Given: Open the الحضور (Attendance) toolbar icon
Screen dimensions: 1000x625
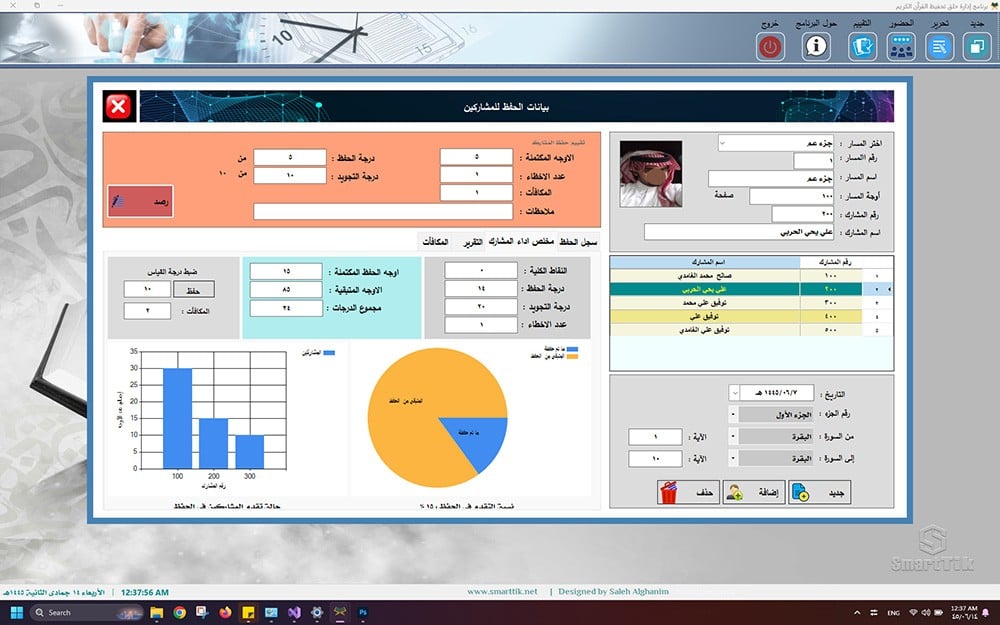Looking at the screenshot, I should [900, 47].
